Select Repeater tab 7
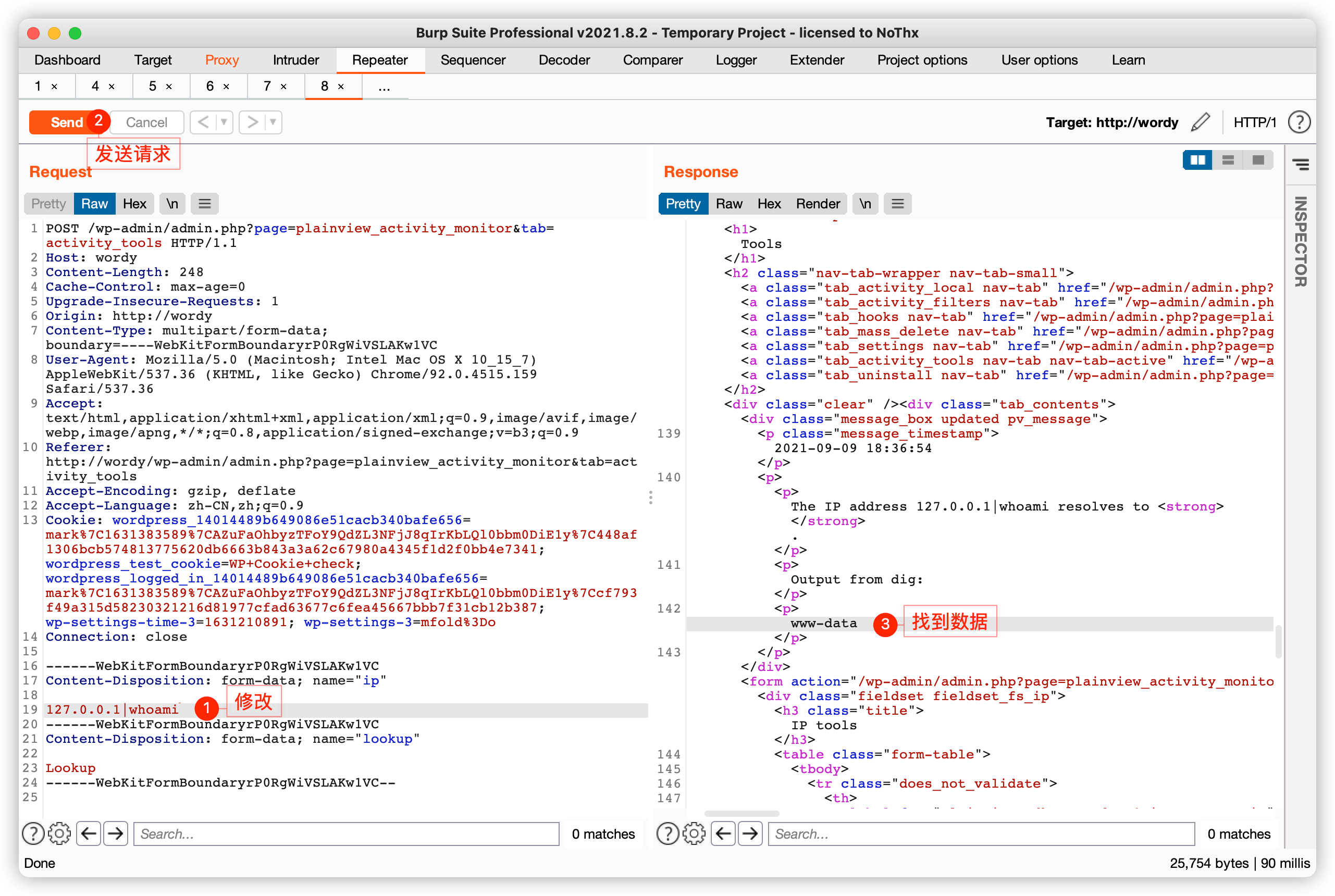This screenshot has width=1335, height=896. click(x=267, y=86)
